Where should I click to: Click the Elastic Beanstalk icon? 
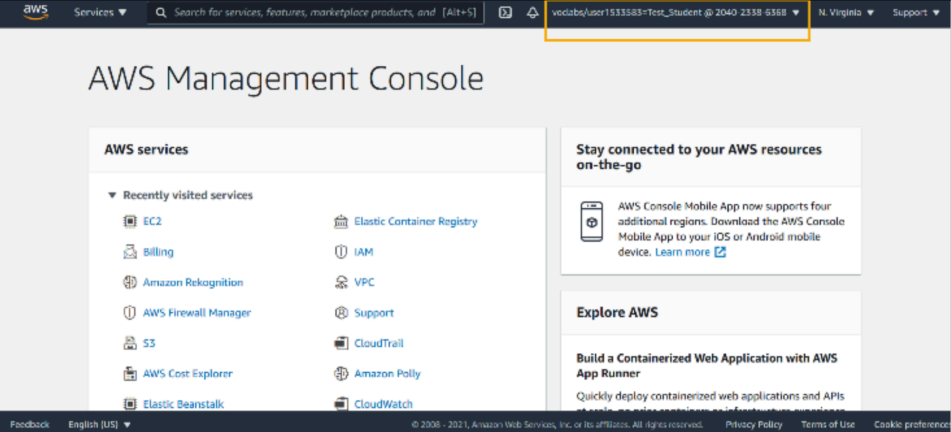129,404
